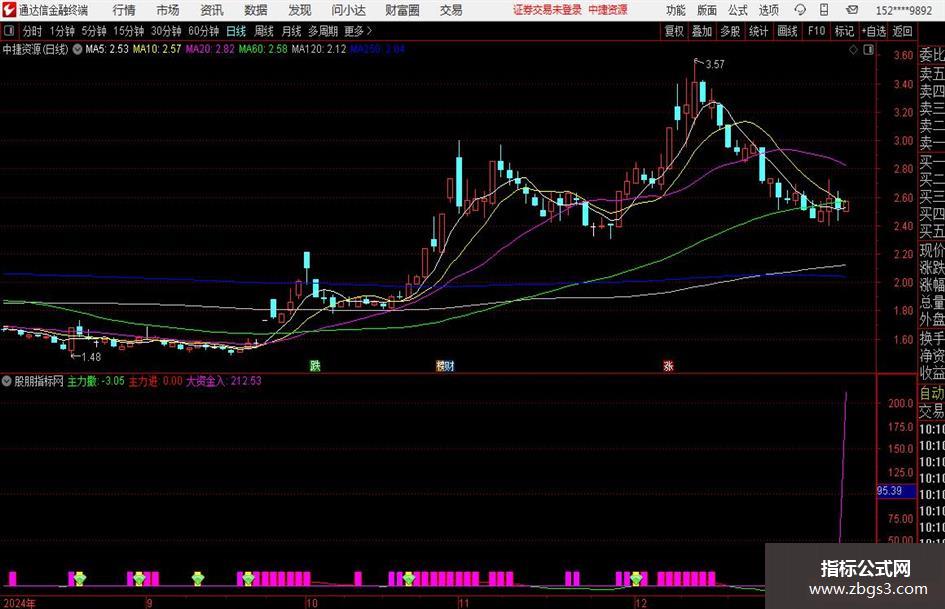Toggle the left panel icon beside 分时
The height and width of the screenshot is (609, 945).
(x=9, y=30)
